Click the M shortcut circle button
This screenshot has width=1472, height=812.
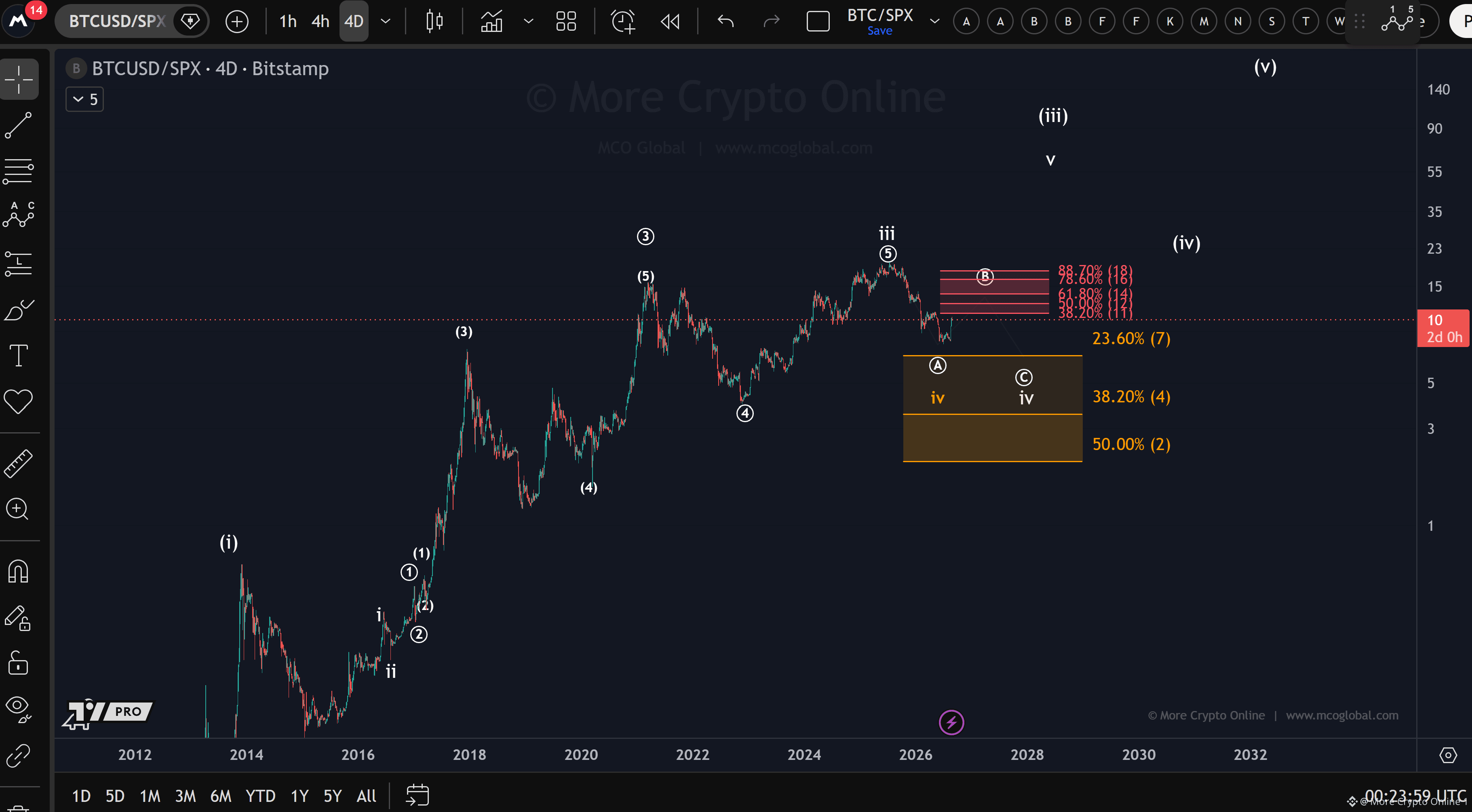click(x=1204, y=22)
